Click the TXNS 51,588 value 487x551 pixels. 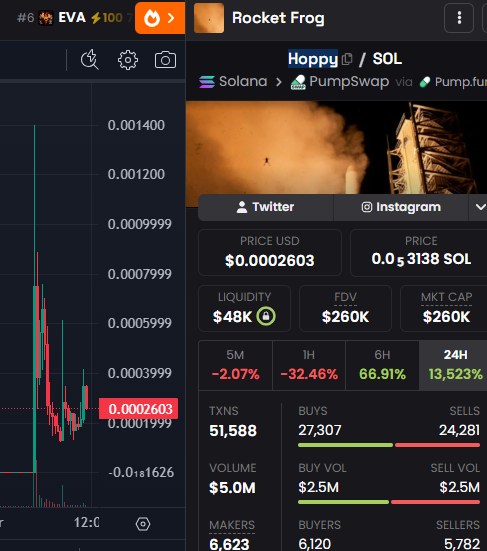(233, 430)
